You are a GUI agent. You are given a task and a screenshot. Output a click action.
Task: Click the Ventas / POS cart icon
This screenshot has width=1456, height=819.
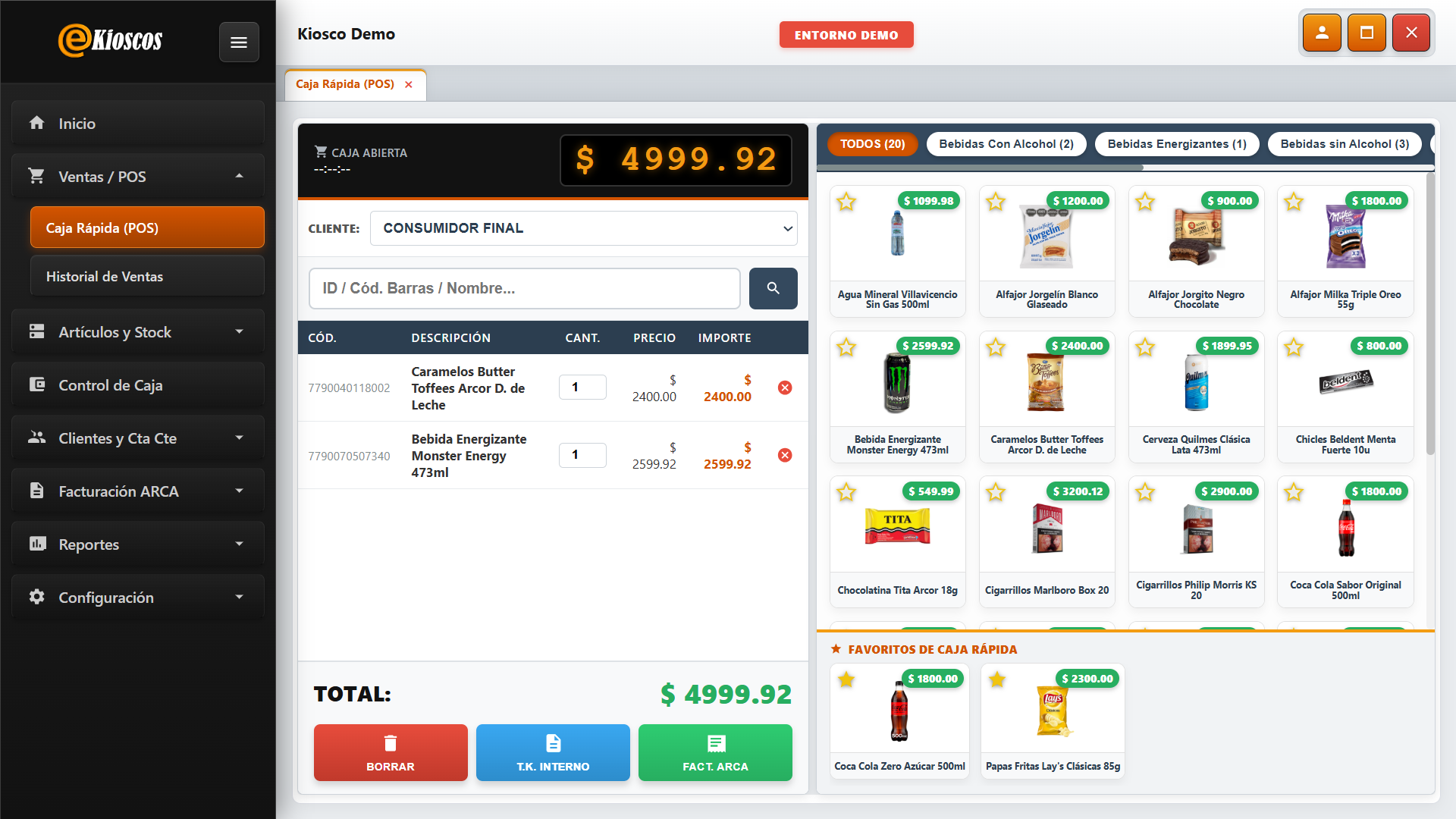click(36, 176)
